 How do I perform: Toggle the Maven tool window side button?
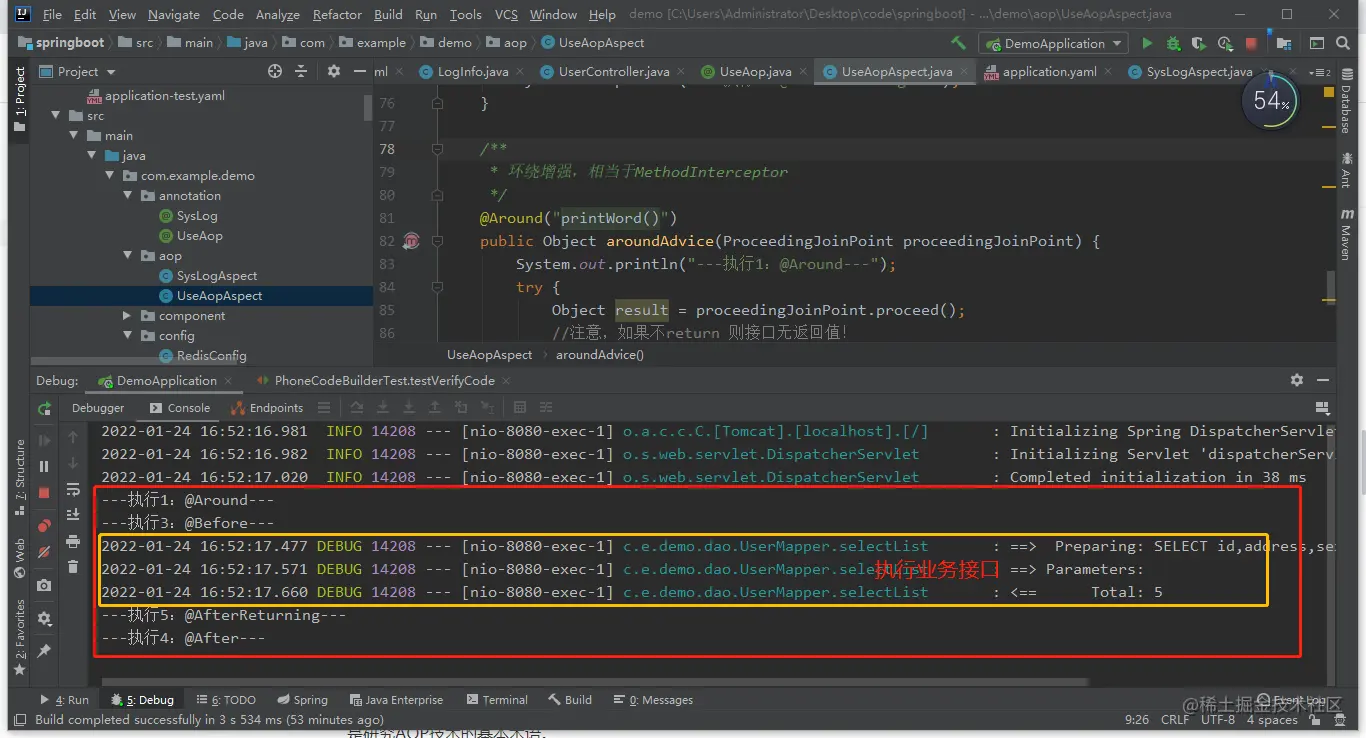1345,237
